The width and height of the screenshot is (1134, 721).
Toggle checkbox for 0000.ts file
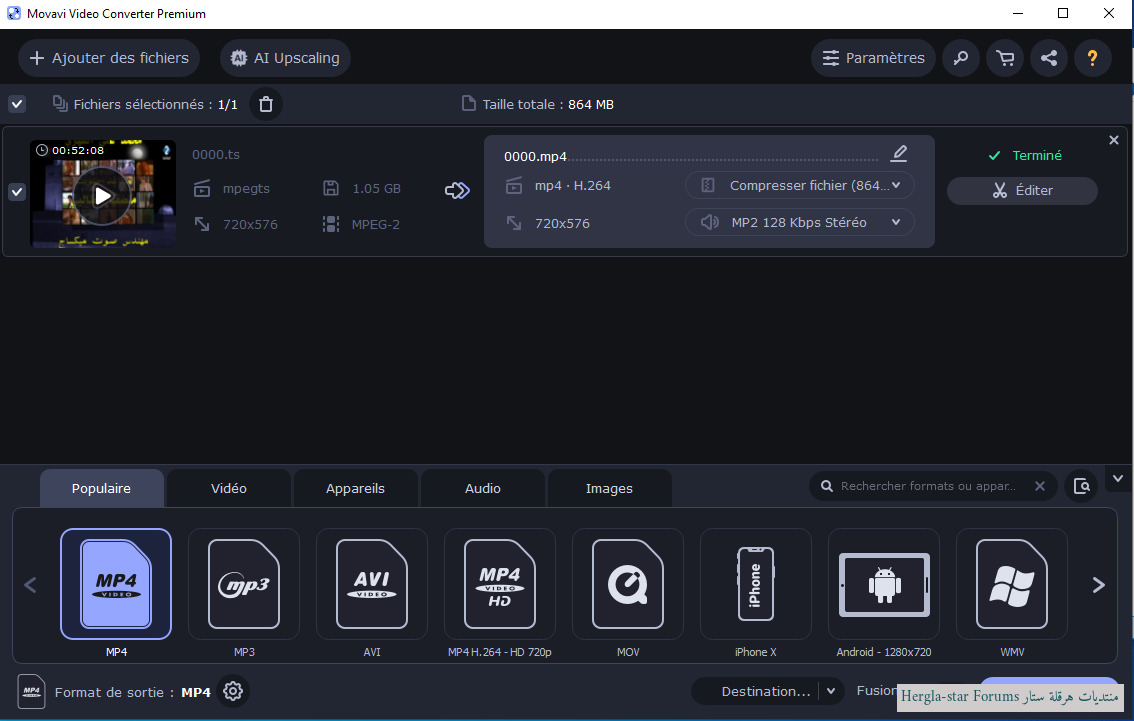coord(17,192)
